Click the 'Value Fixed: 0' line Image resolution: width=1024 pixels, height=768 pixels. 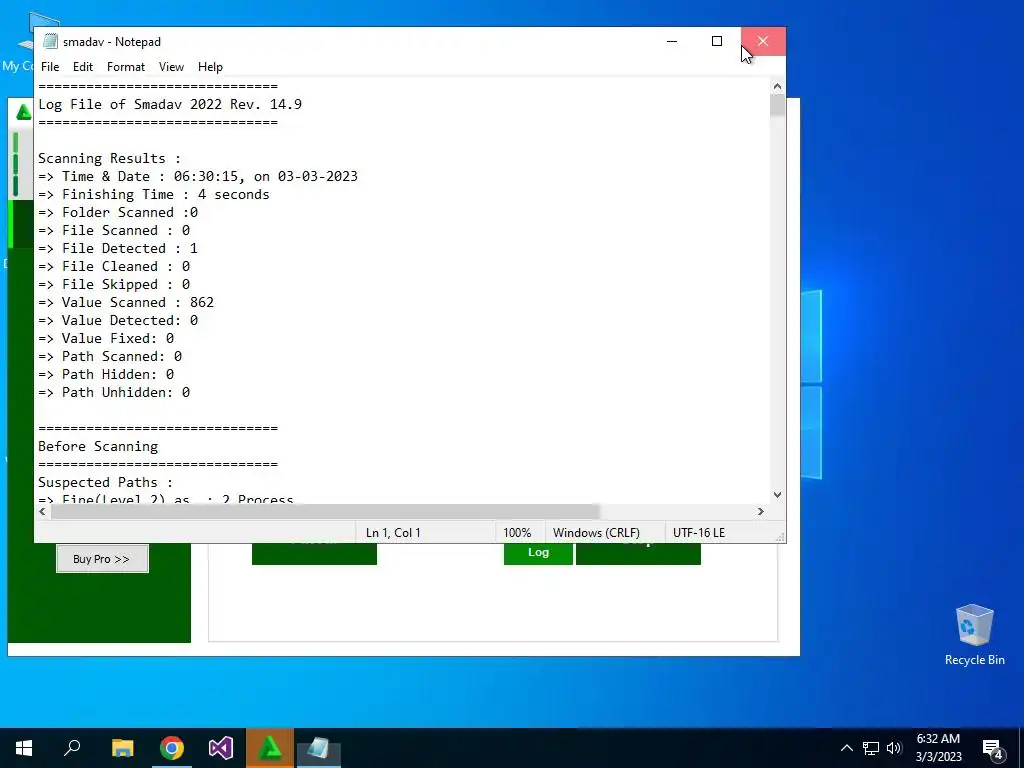(106, 338)
